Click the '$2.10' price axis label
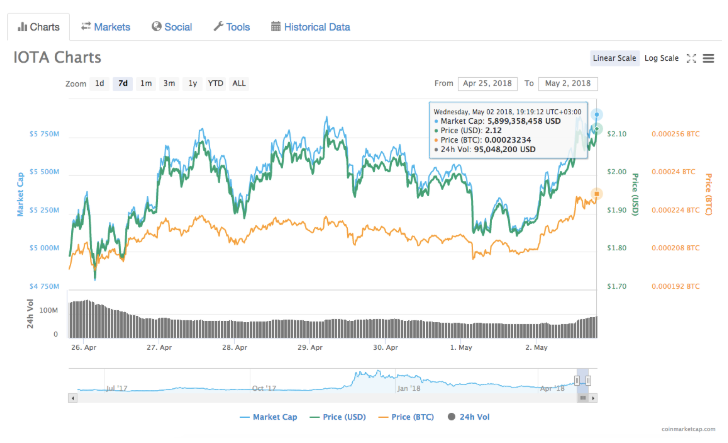This screenshot has height=443, width=728. point(617,134)
